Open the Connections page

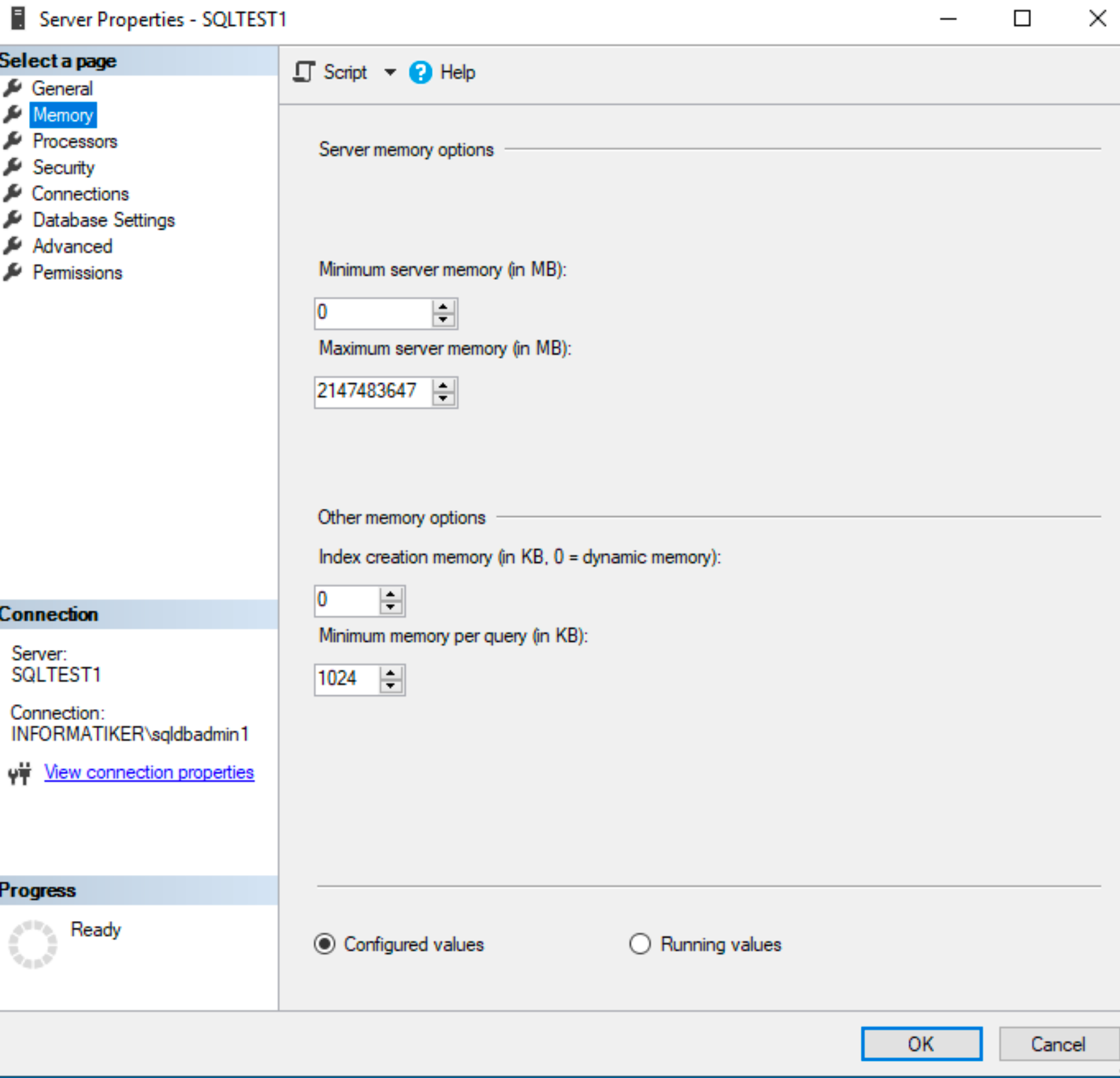81,194
